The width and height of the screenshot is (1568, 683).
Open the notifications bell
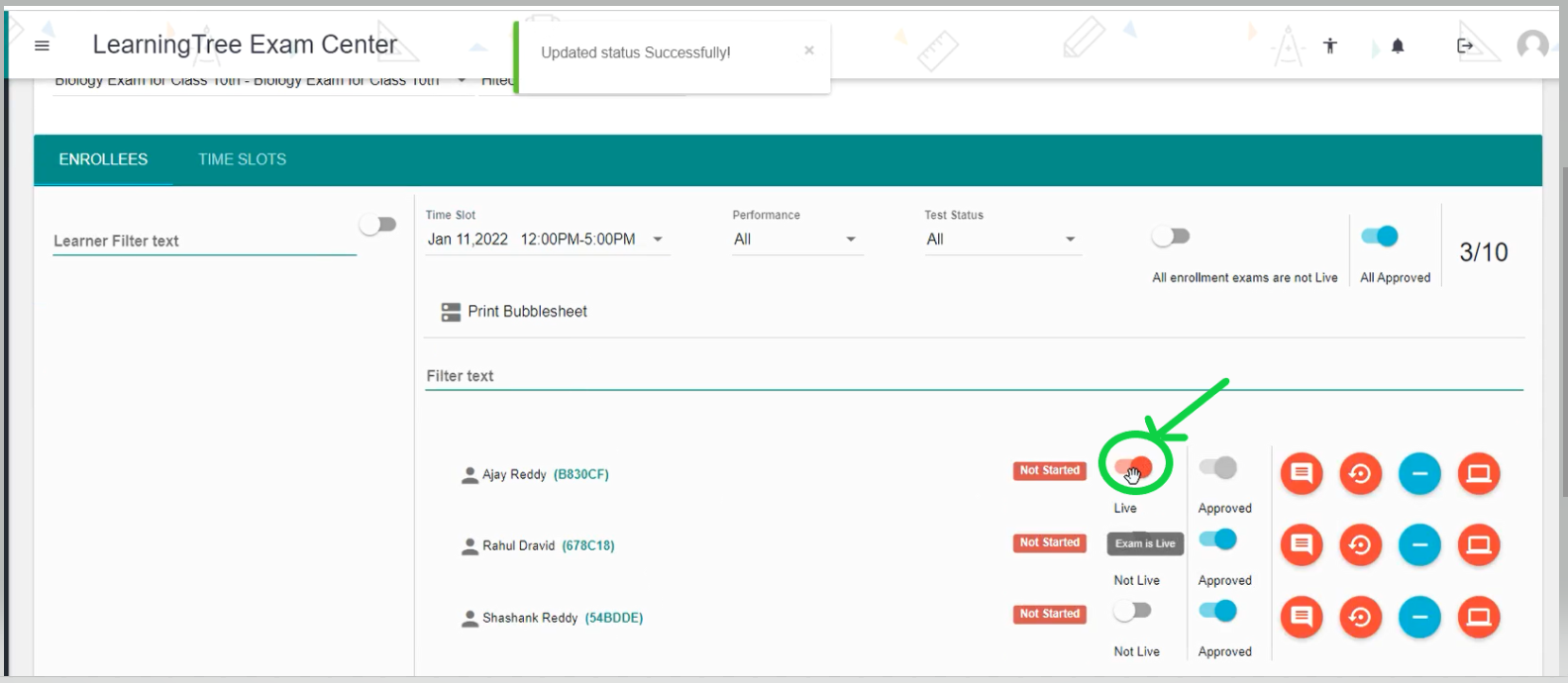pos(1398,46)
